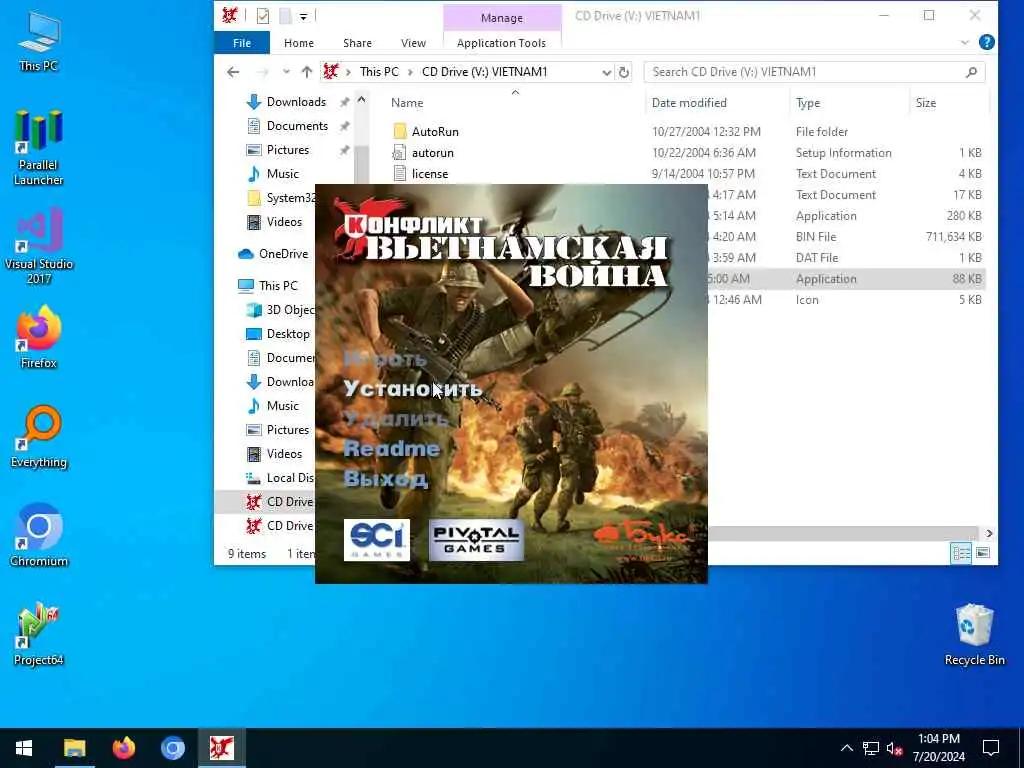
Task: Go back with Explorer's back arrow
Action: pos(233,72)
